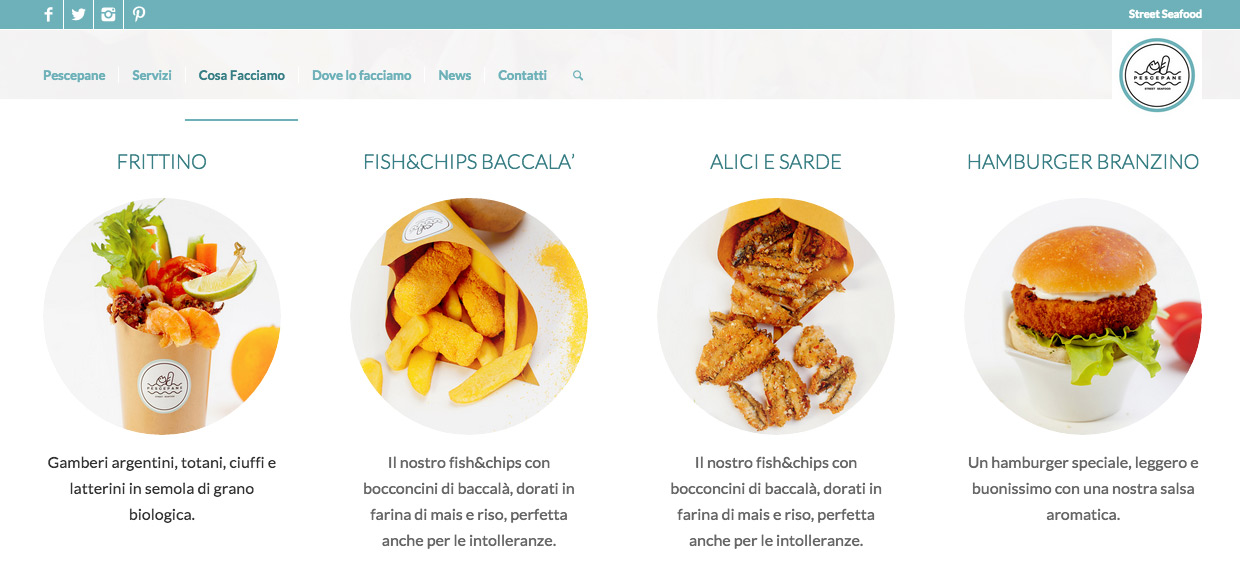The width and height of the screenshot is (1240, 580).
Task: Open the Twitter social icon
Action: (78, 14)
